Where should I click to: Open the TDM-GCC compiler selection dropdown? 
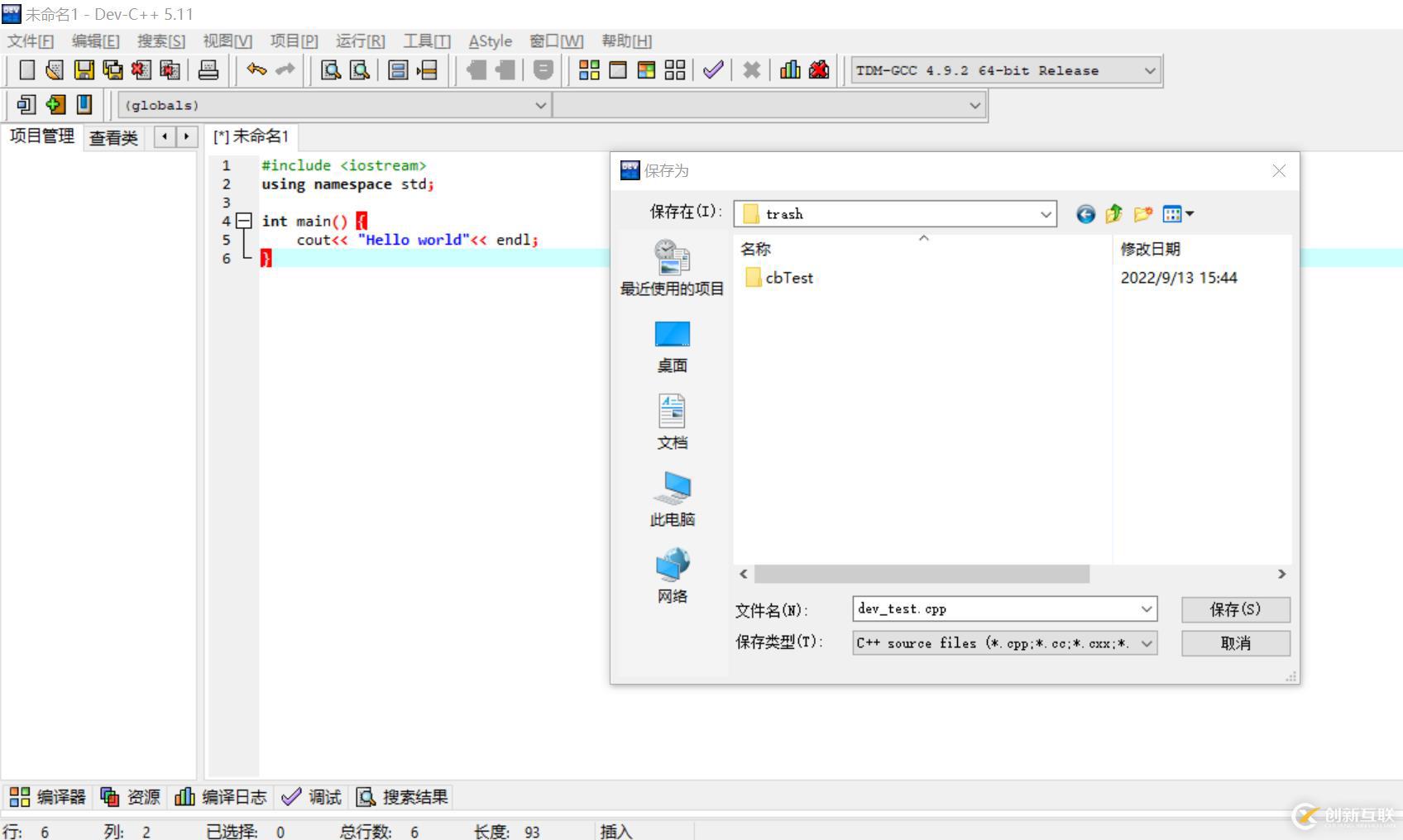1149,70
